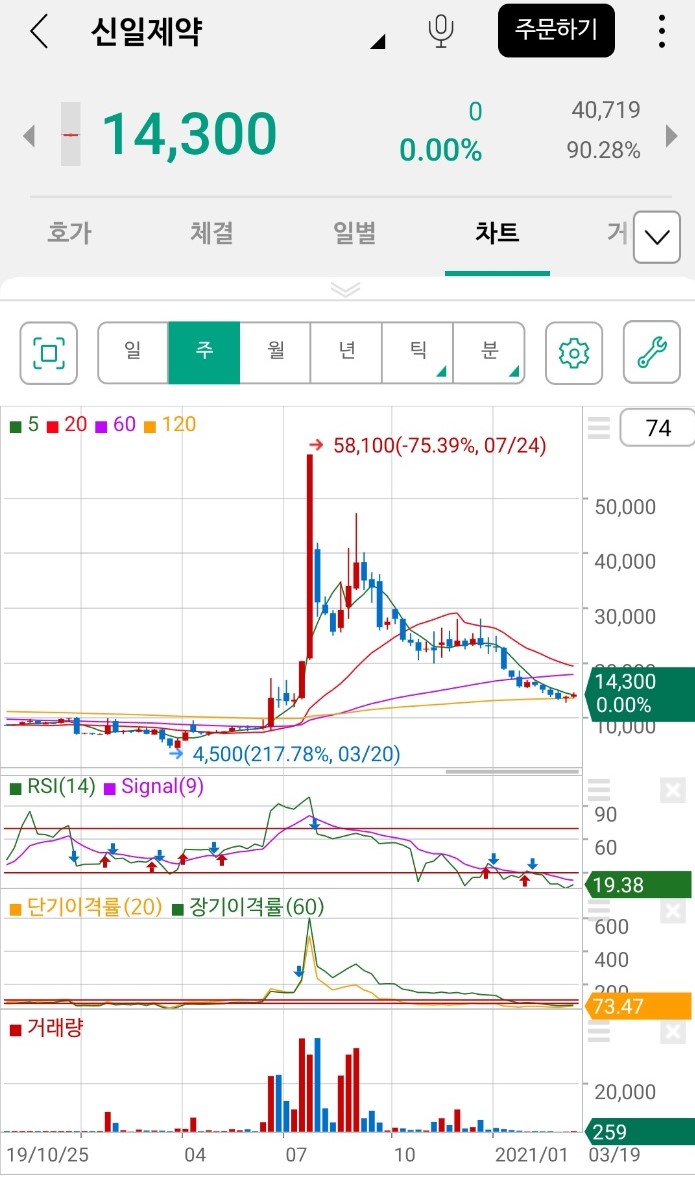Tap the 단기이격률(20) legend label
Screen dimensions: 695x1179
click(x=86, y=908)
